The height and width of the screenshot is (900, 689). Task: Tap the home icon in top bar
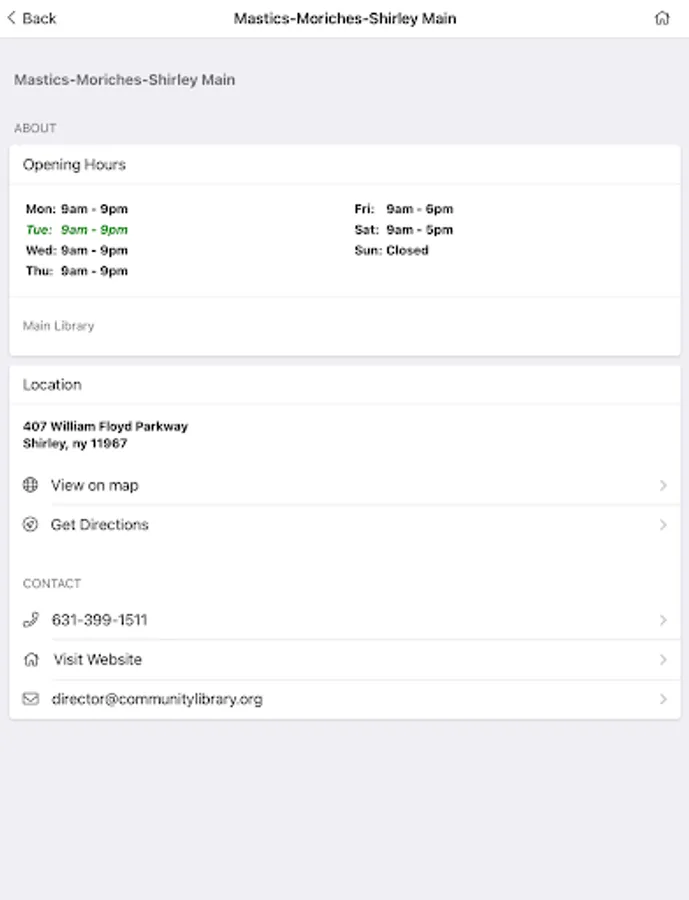pyautogui.click(x=662, y=18)
